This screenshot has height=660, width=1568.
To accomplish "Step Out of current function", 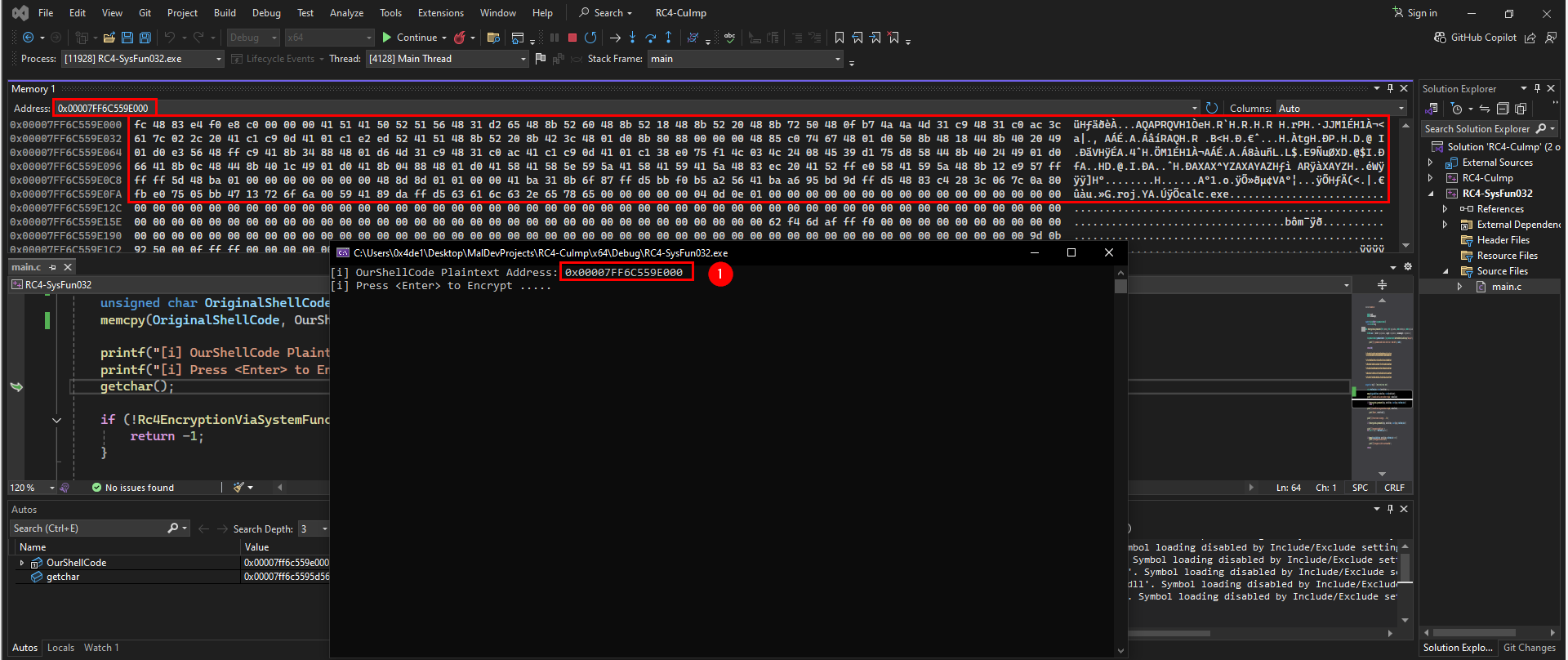I will point(669,38).
